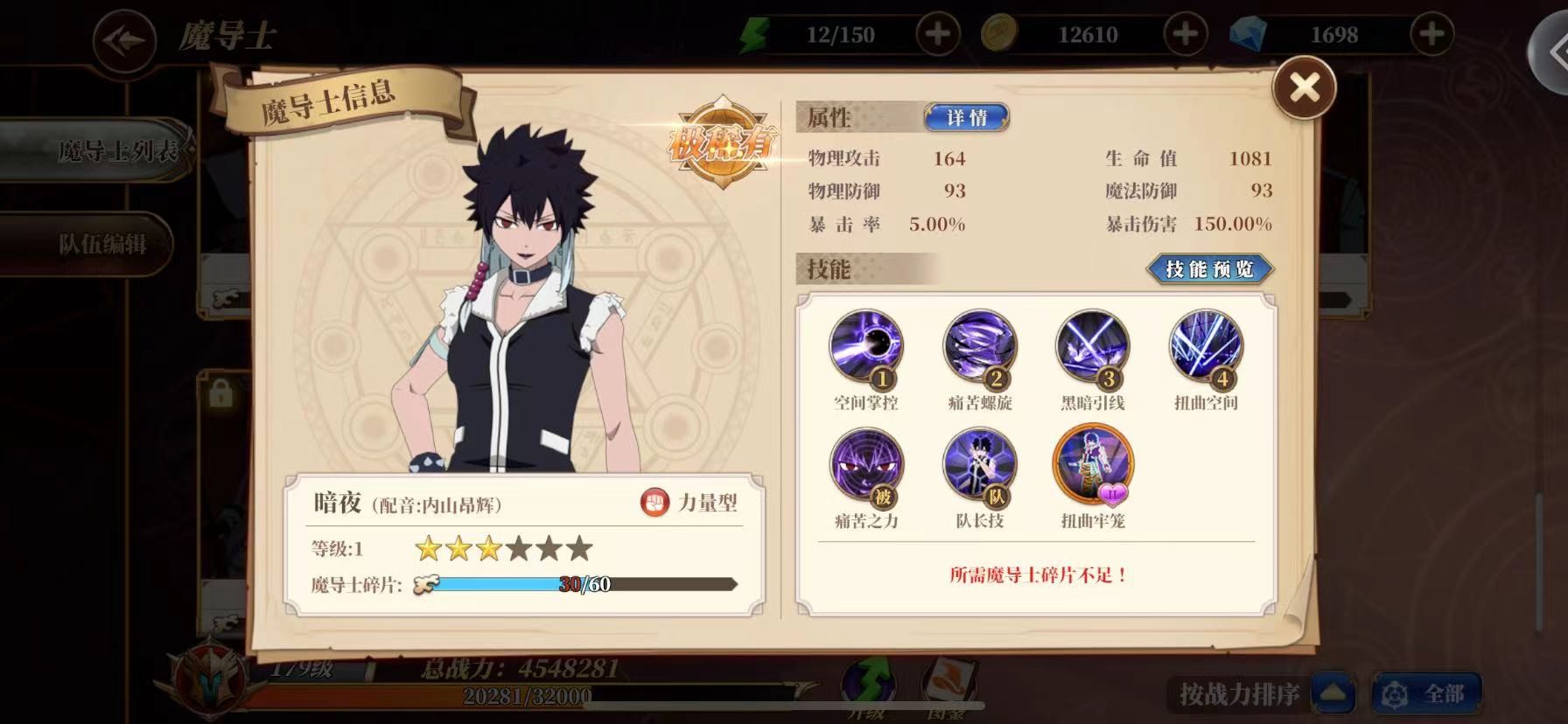Viewport: 1568px width, 724px height.
Task: Add gold coins via plus button
Action: (x=1186, y=35)
